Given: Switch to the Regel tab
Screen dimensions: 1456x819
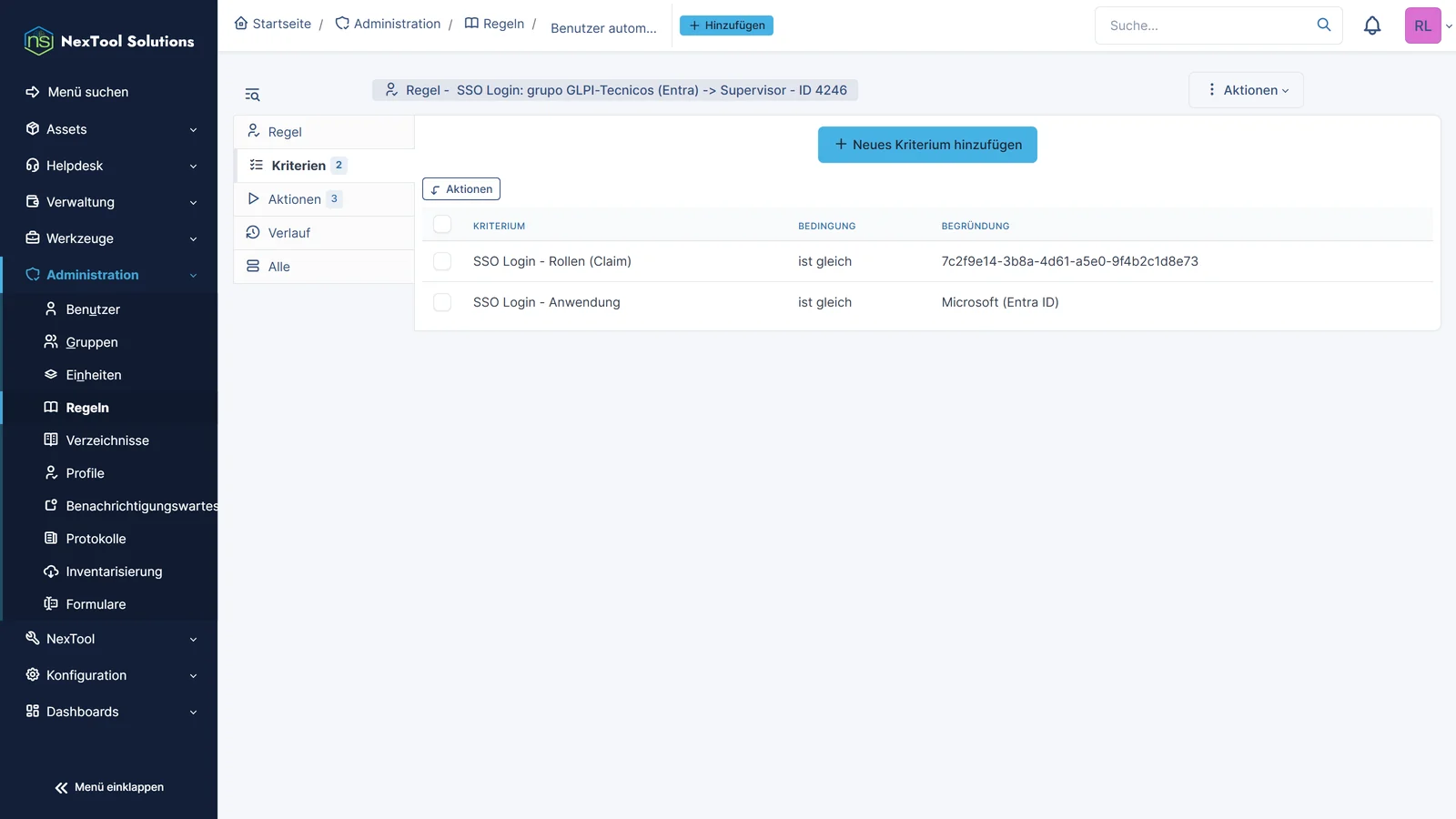Looking at the screenshot, I should coord(324,132).
